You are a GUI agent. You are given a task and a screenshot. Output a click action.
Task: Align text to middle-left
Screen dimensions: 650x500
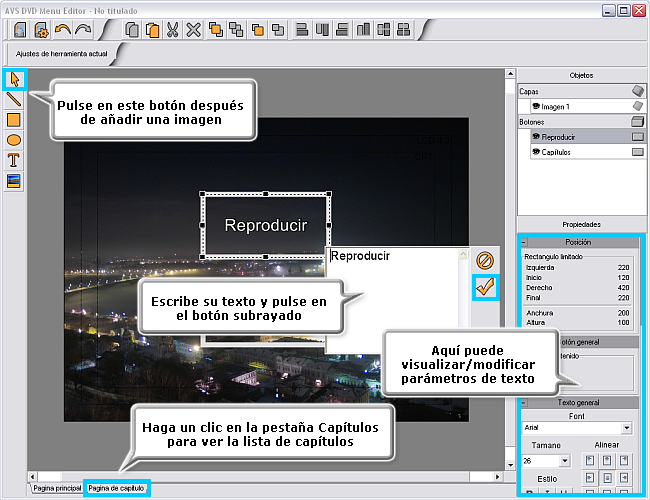click(590, 478)
